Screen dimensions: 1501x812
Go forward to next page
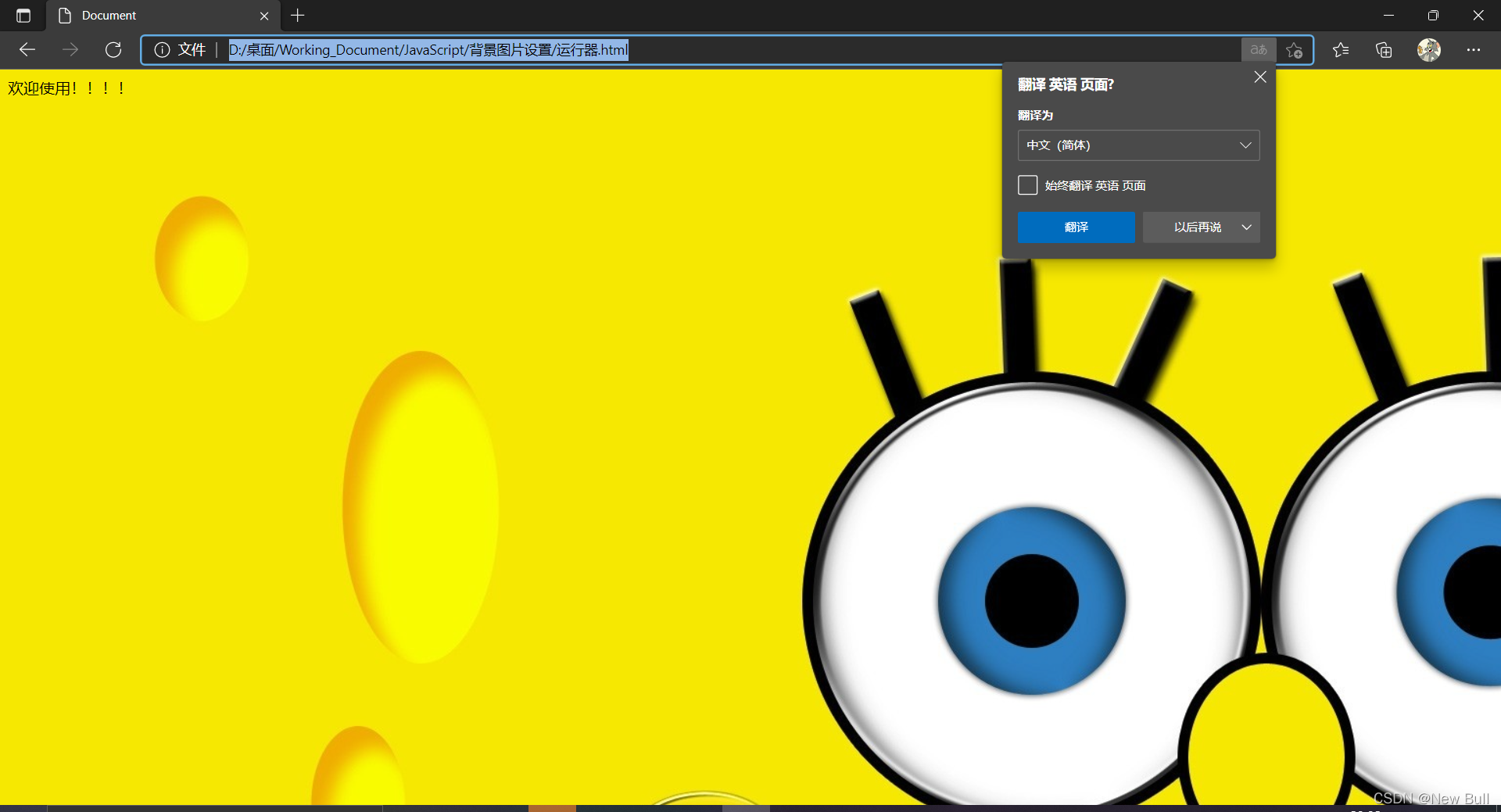tap(70, 50)
